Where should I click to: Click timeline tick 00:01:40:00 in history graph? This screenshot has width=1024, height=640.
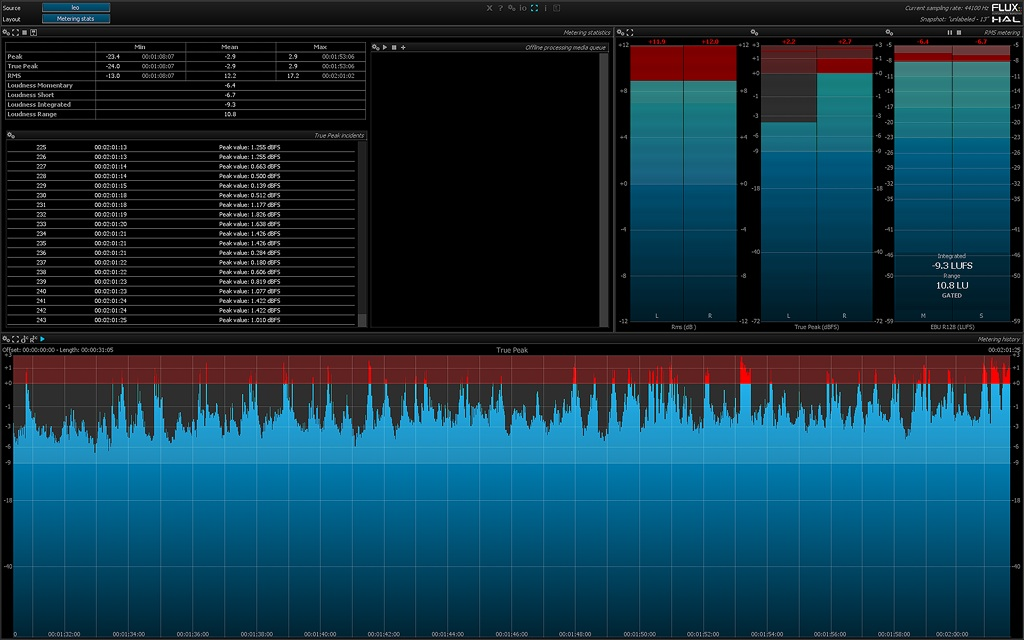click(x=320, y=634)
